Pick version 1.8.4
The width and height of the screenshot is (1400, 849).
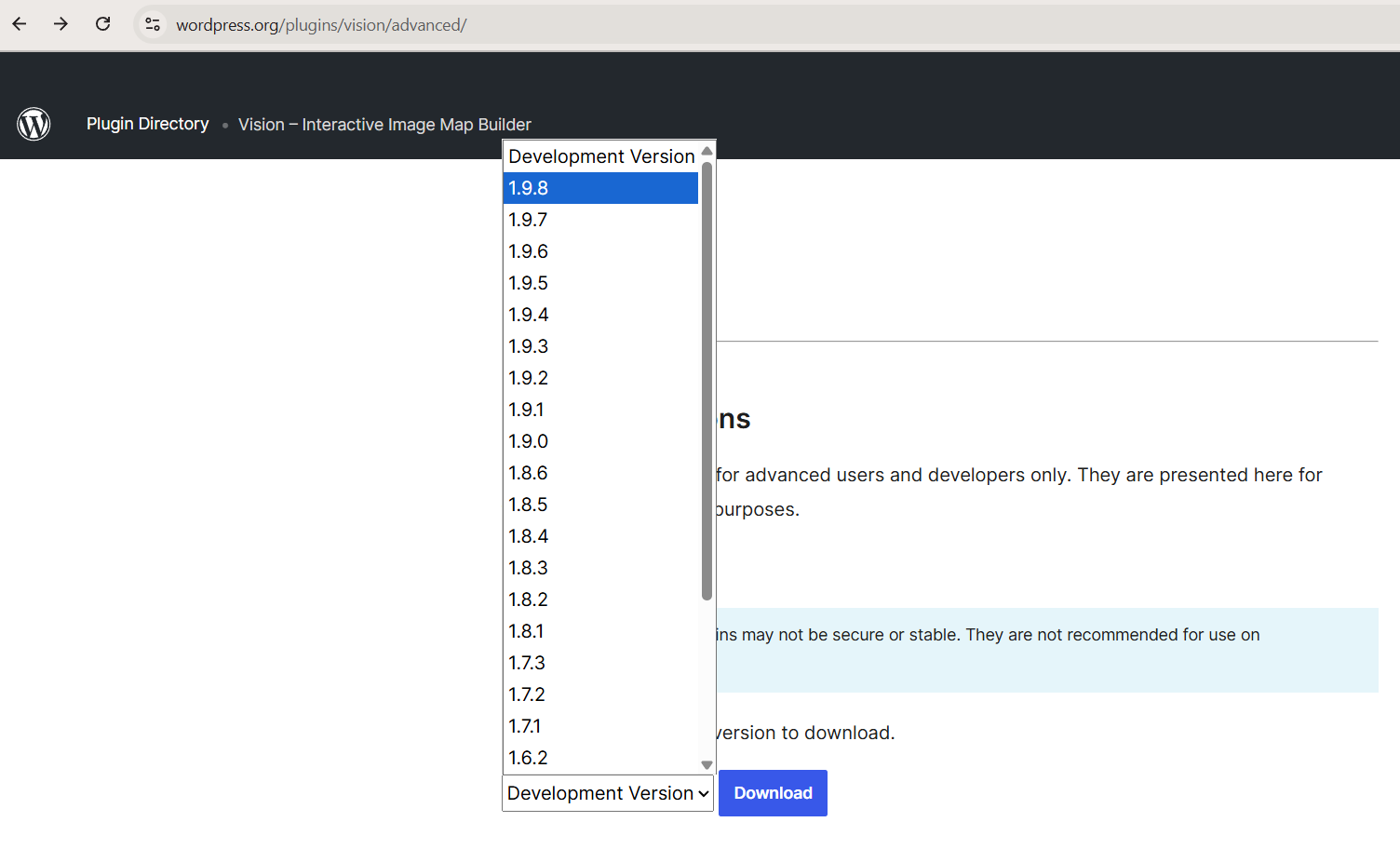pyautogui.click(x=601, y=536)
